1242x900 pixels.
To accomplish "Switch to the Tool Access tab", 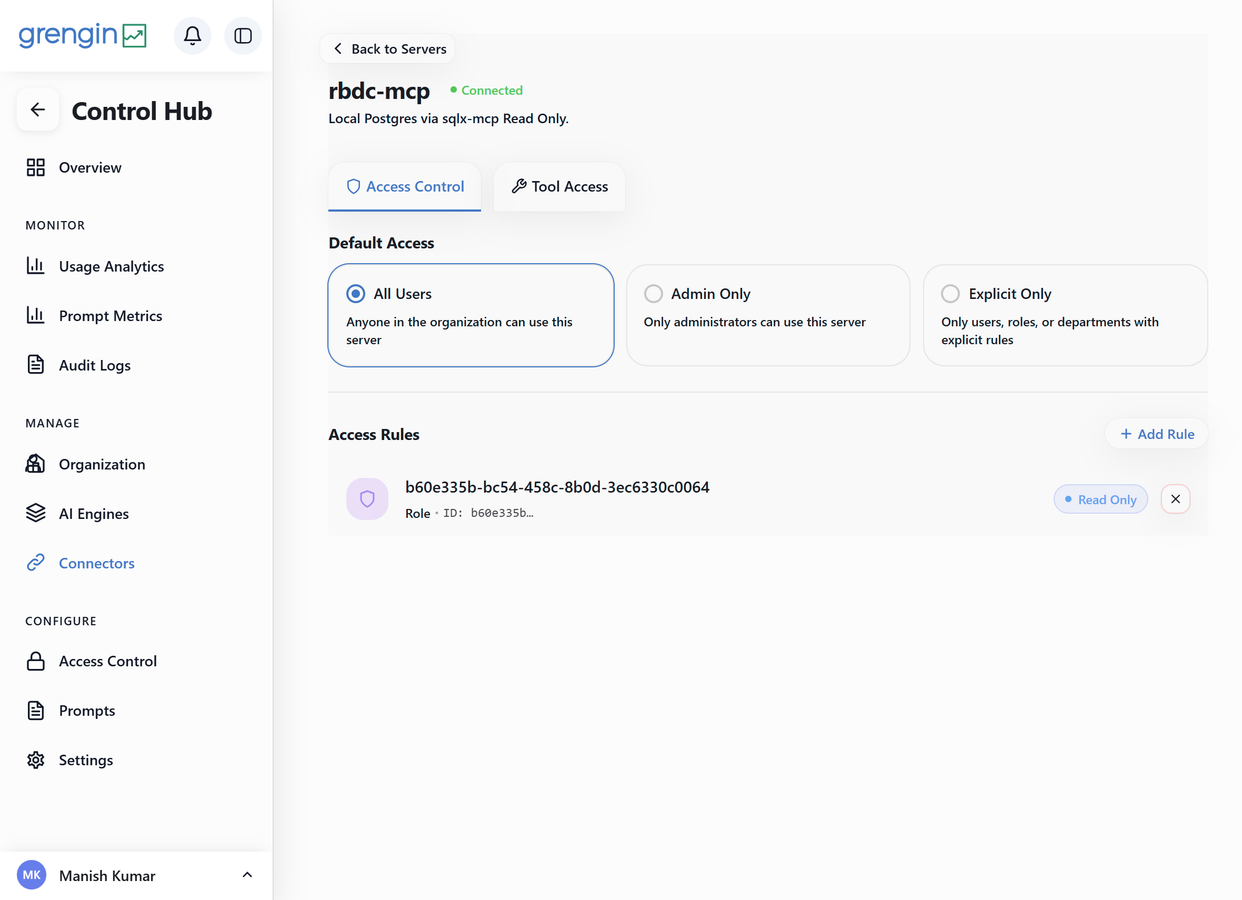I will click(559, 186).
